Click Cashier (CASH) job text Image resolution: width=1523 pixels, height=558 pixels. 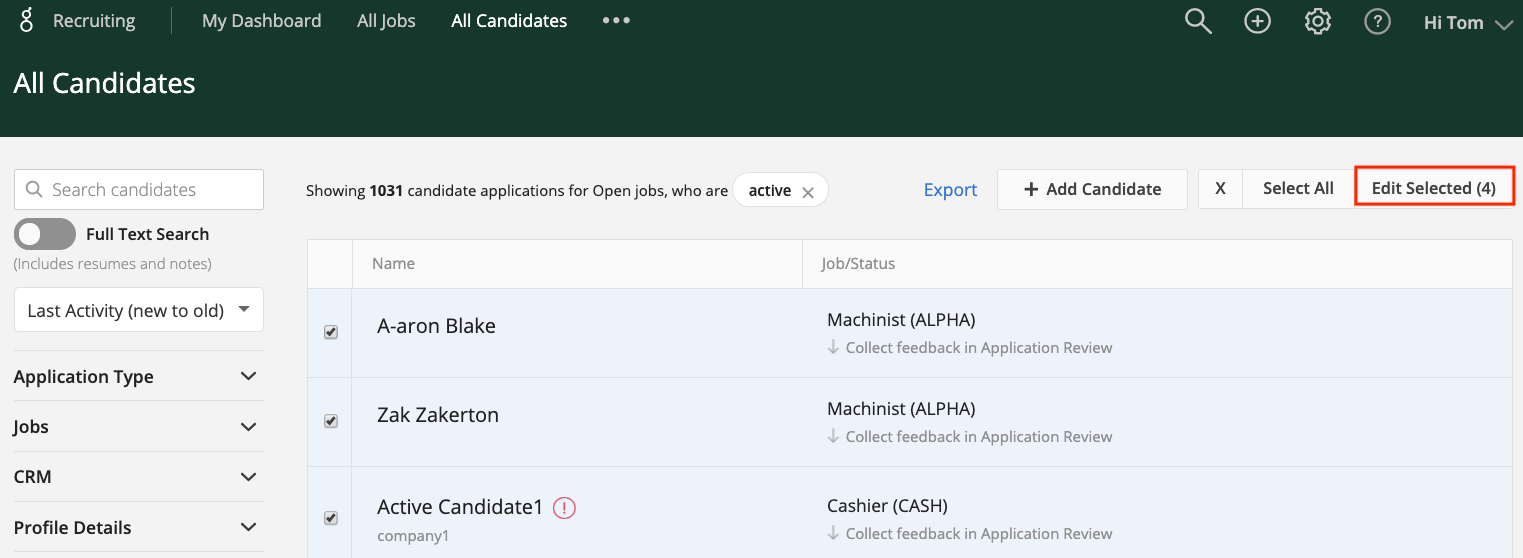887,506
